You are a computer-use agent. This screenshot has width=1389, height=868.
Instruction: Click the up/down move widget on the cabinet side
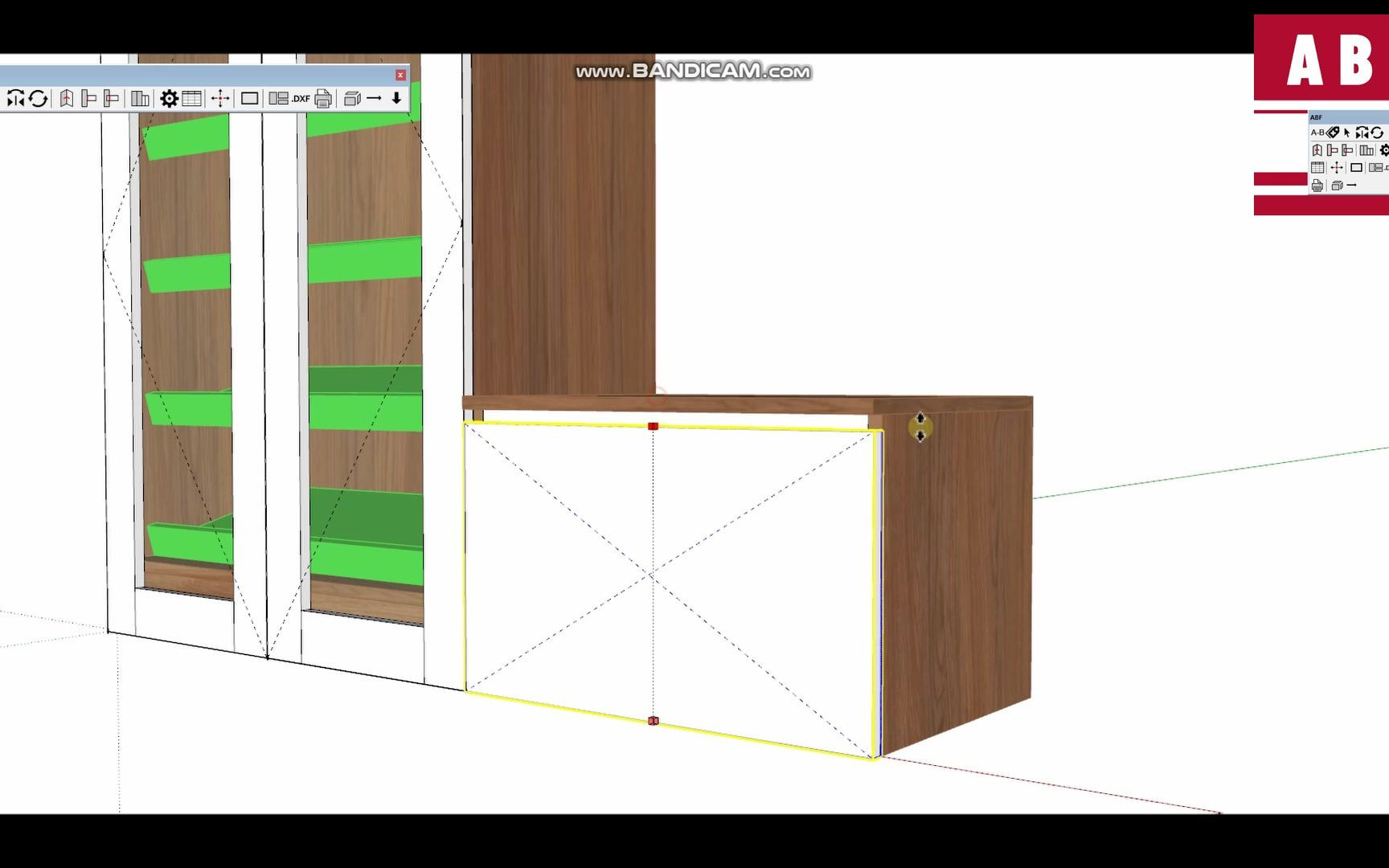(920, 426)
